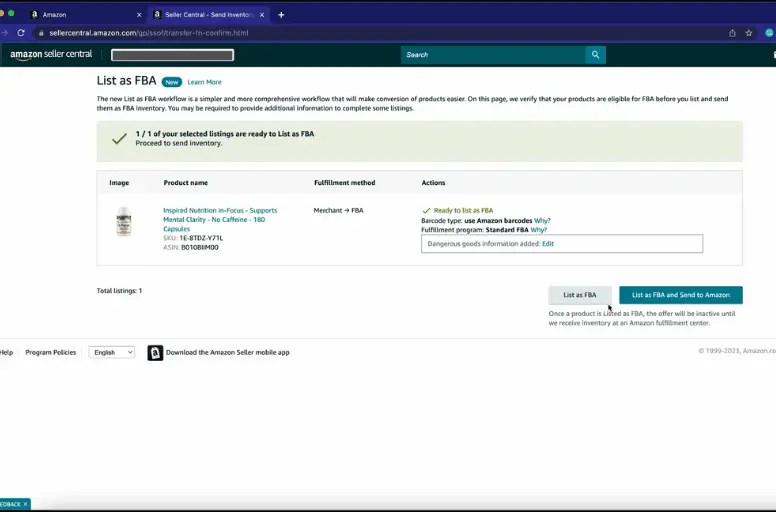Open the Learn More link
The image size is (776, 512).
coord(204,82)
